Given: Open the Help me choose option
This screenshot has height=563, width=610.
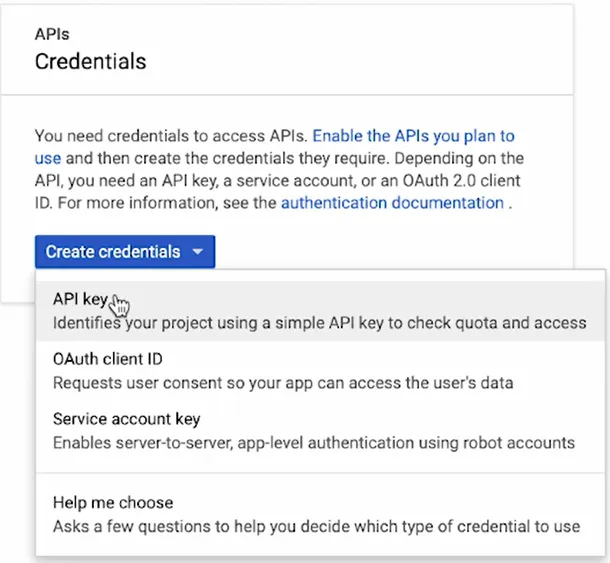Looking at the screenshot, I should tap(113, 502).
